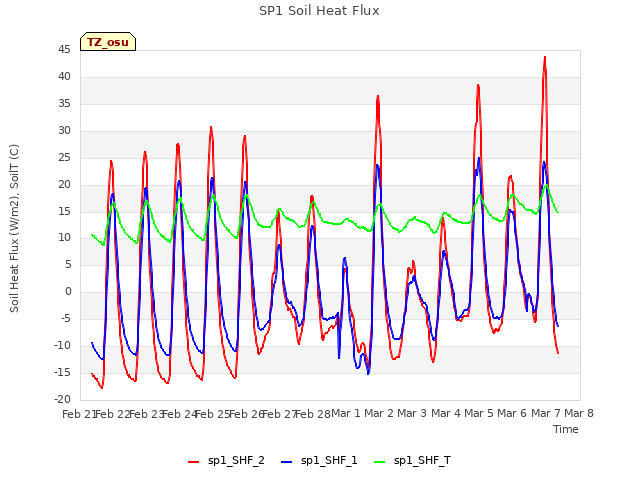Click the Feb 28 x-axis label
This screenshot has width=640, height=480.
pos(313,414)
